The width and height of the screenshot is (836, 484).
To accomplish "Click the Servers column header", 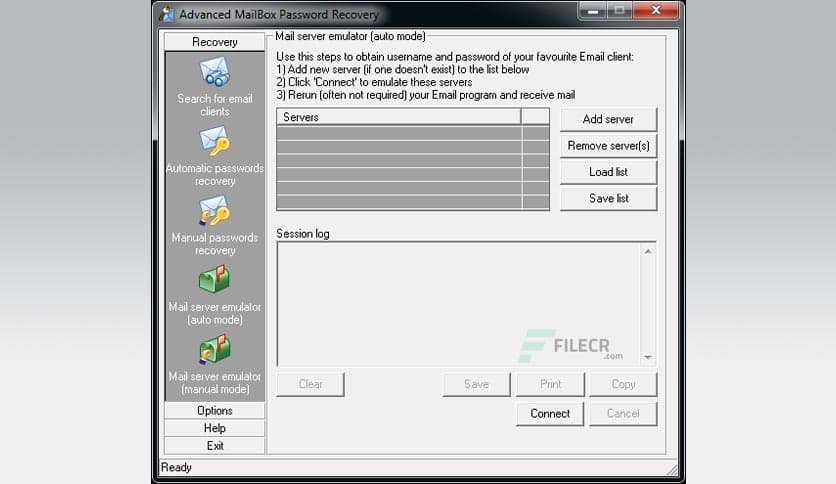I will [399, 117].
